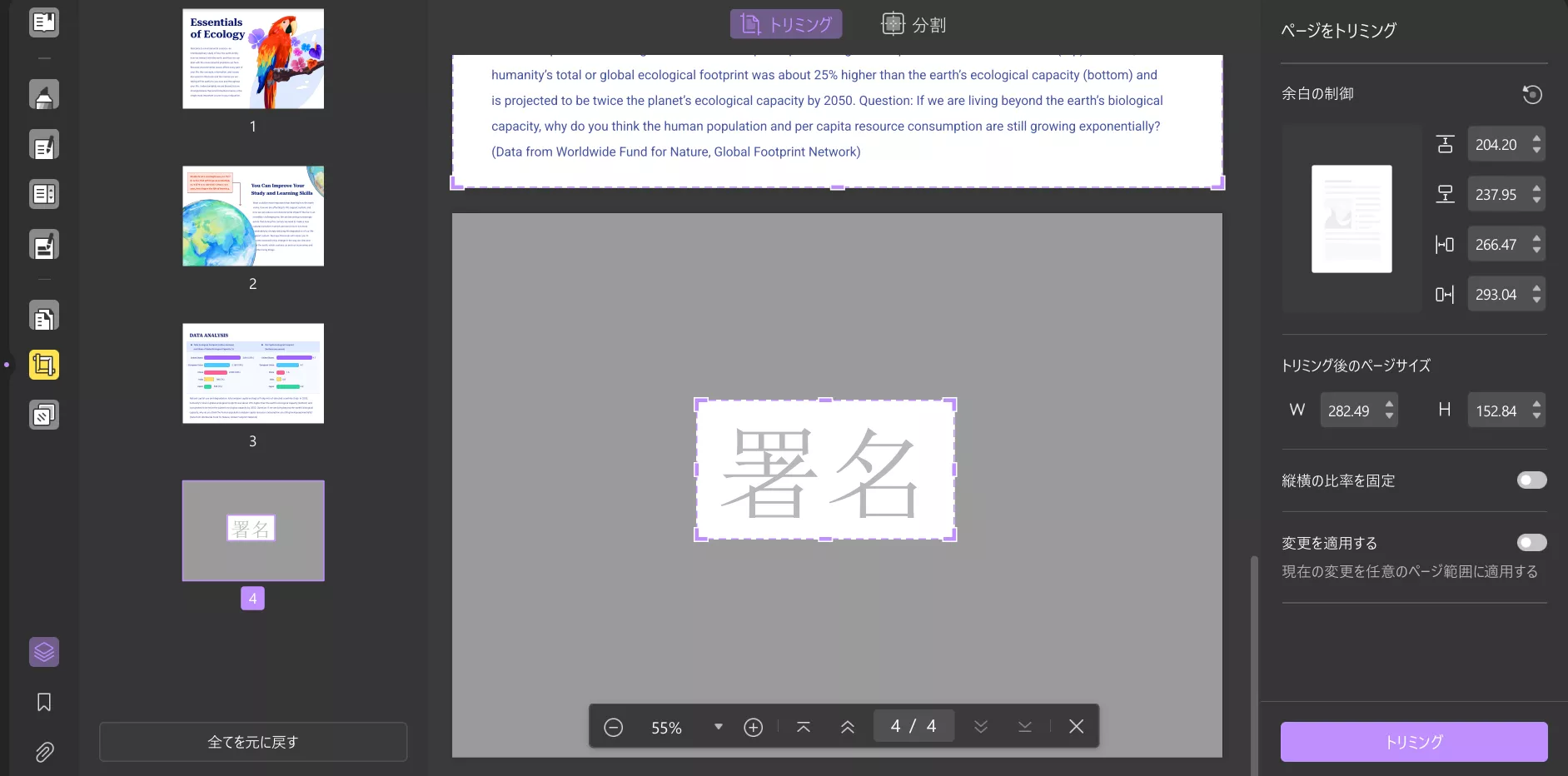Select page 3 Data Analysis thumbnail
The width and height of the screenshot is (1568, 776).
coord(253,374)
